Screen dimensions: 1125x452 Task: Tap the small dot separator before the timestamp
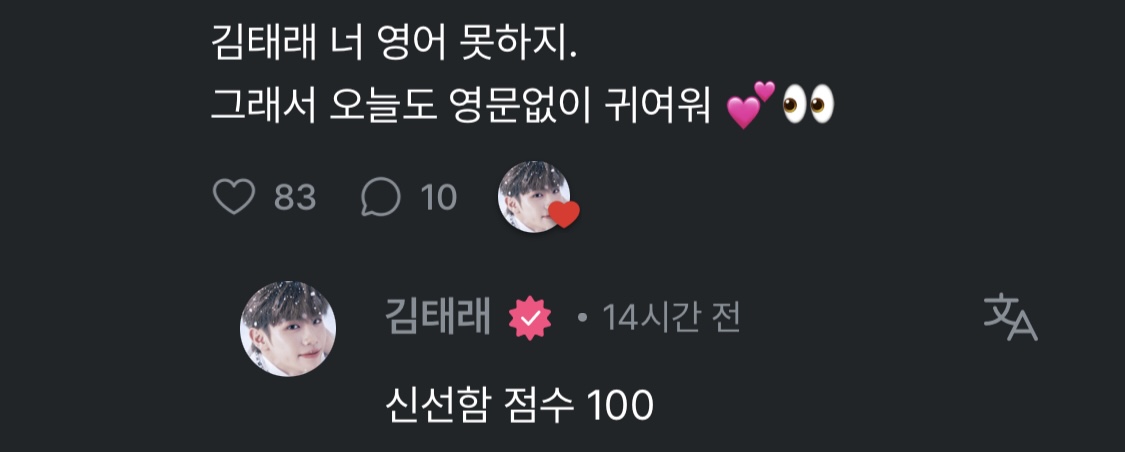coord(582,317)
